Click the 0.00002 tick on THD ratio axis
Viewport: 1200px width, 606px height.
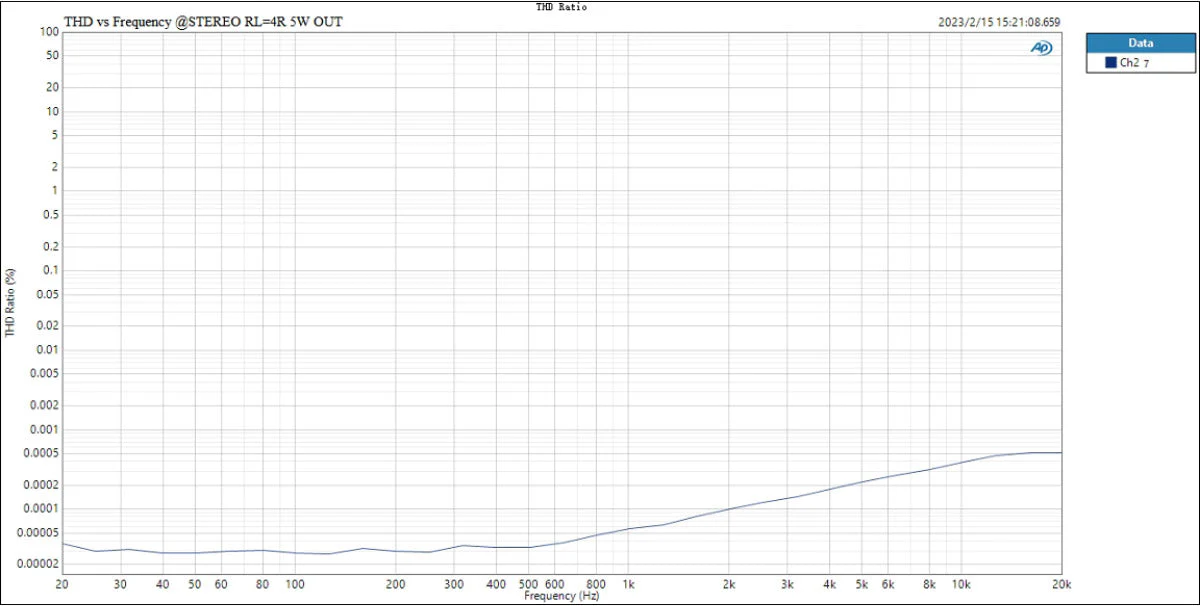[x=39, y=564]
